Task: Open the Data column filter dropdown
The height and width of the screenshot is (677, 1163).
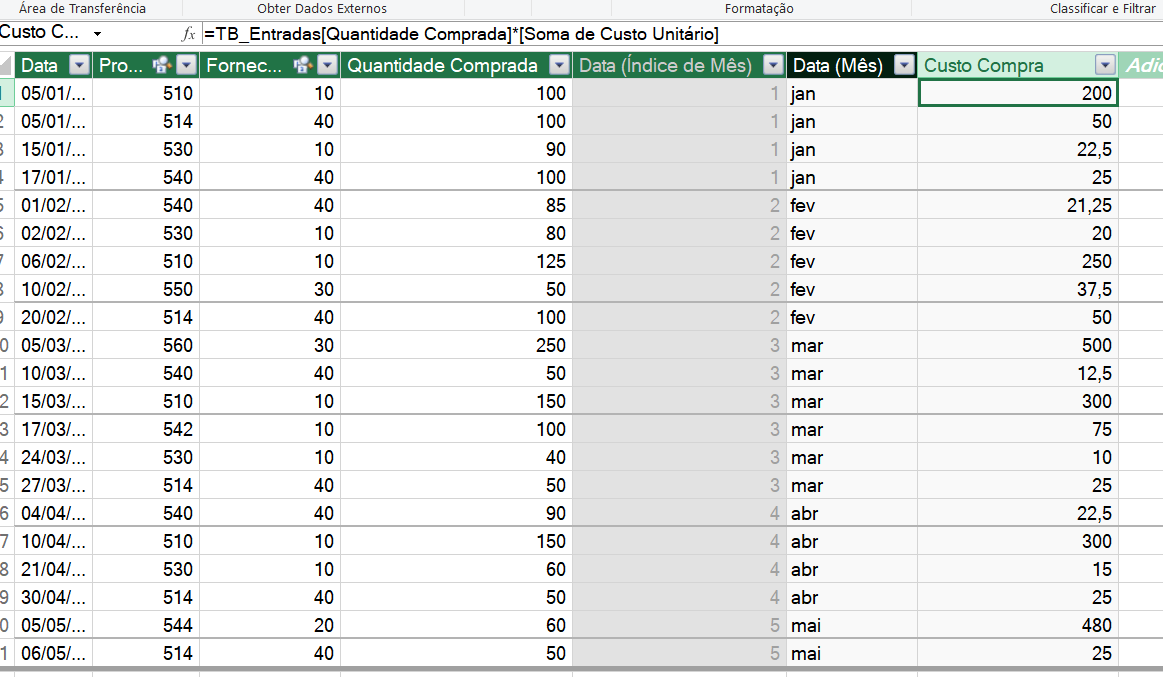Action: click(x=79, y=65)
